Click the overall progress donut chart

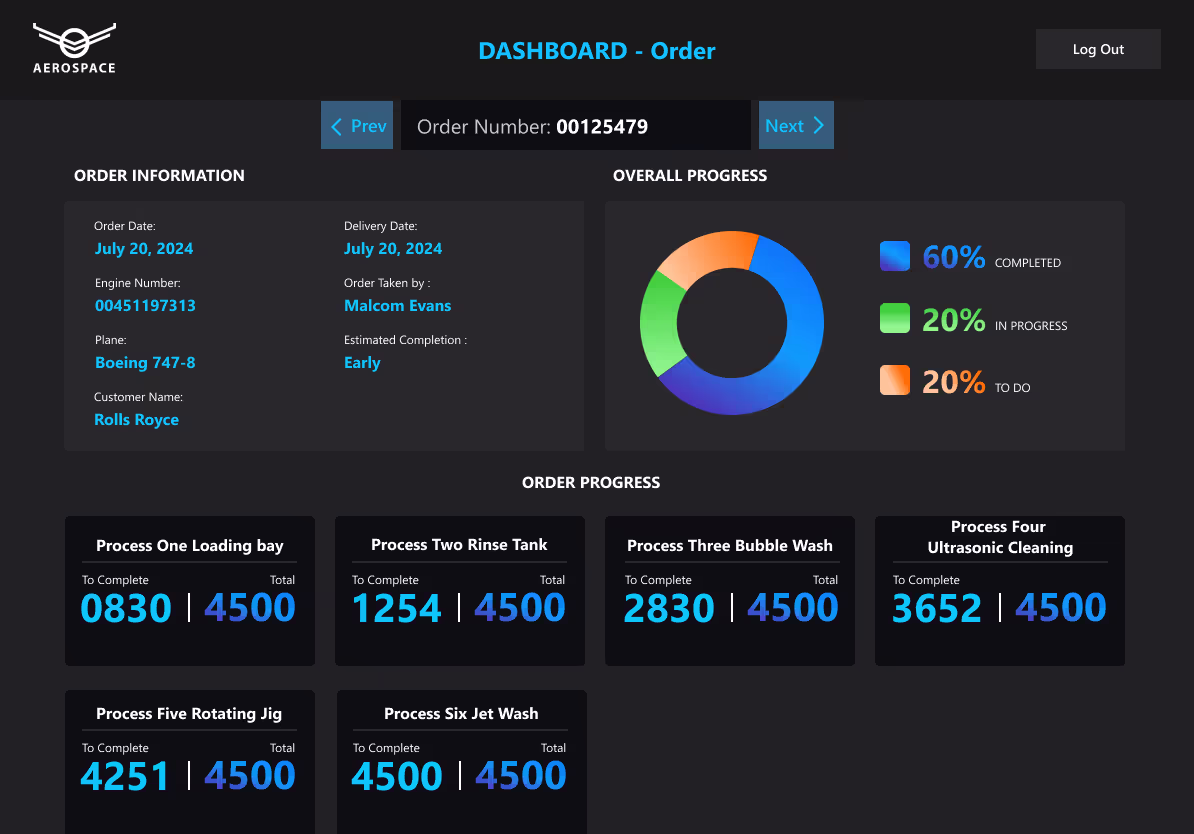[732, 323]
